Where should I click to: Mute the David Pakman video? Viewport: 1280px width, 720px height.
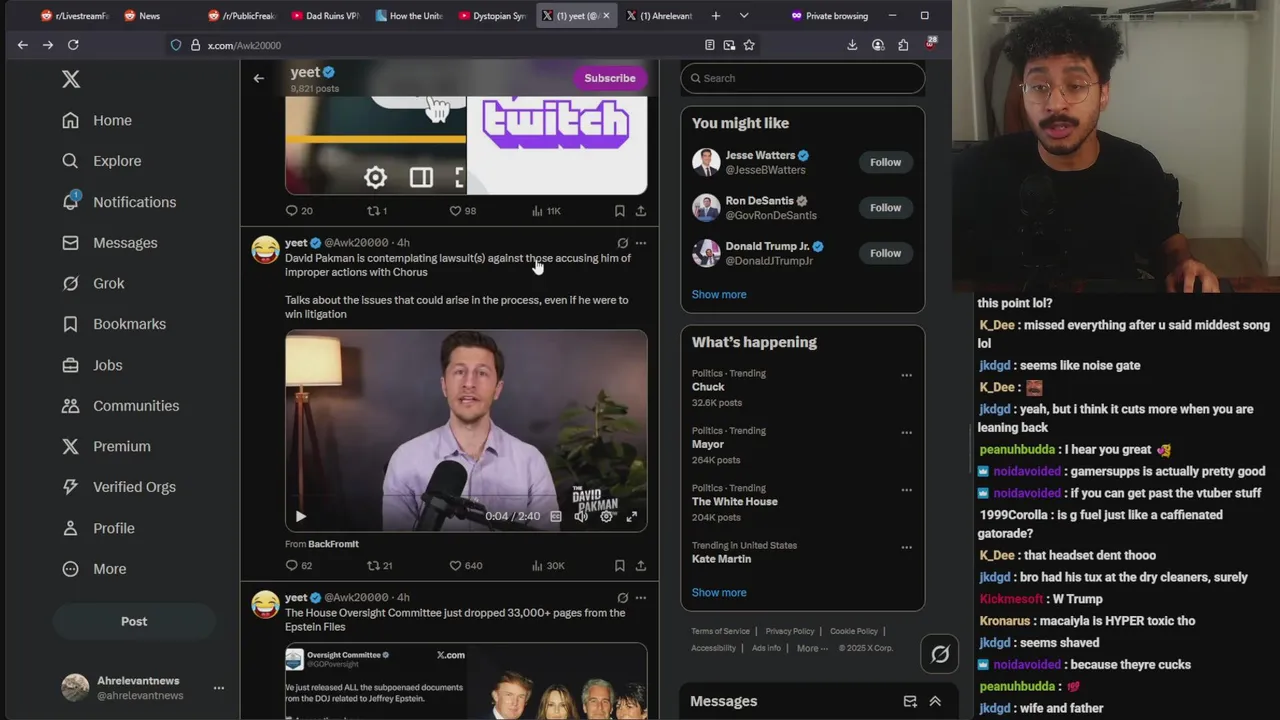coord(581,516)
